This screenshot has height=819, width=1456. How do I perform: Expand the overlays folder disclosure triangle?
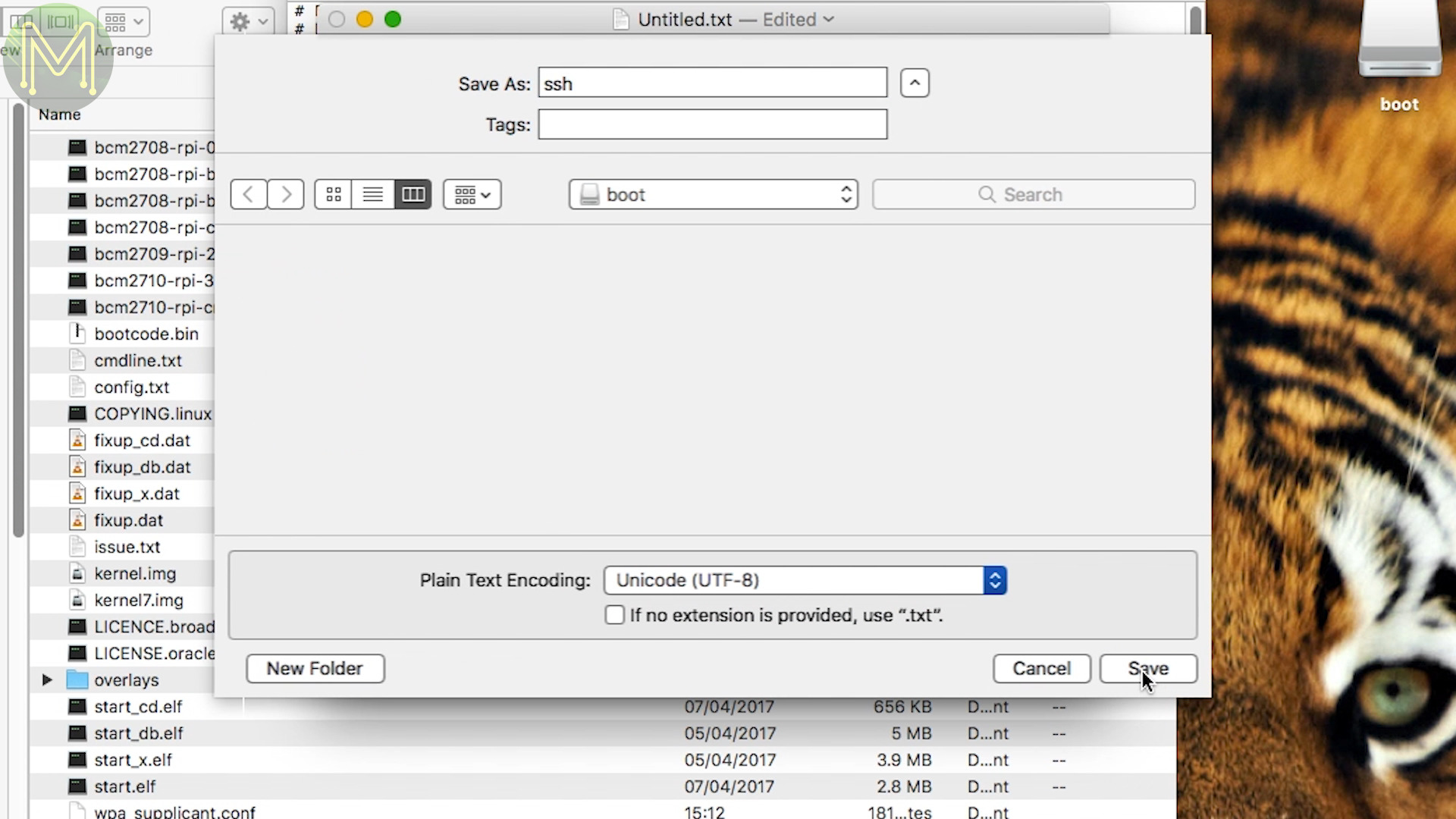(x=47, y=679)
